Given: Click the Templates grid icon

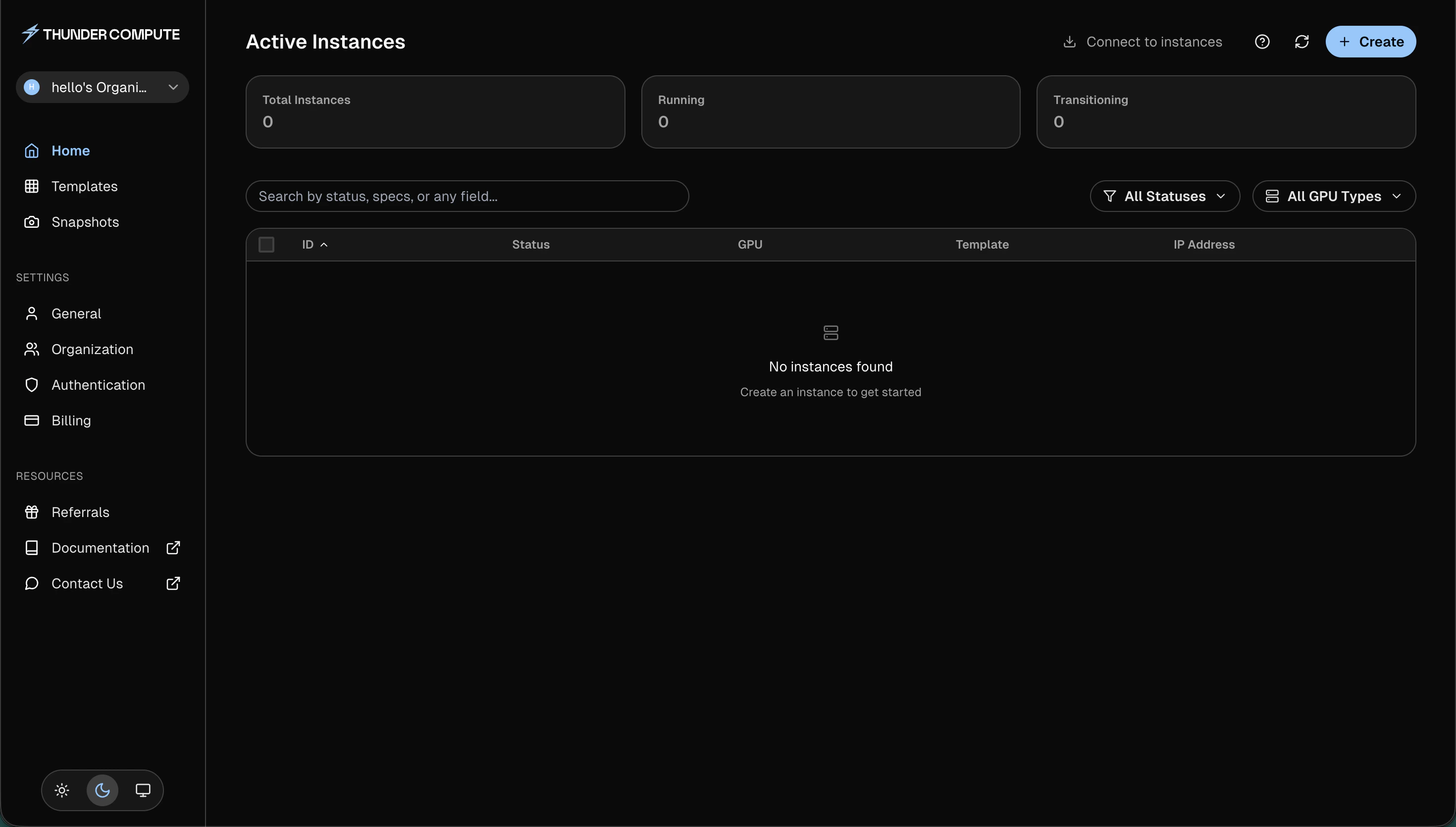Looking at the screenshot, I should tap(32, 186).
